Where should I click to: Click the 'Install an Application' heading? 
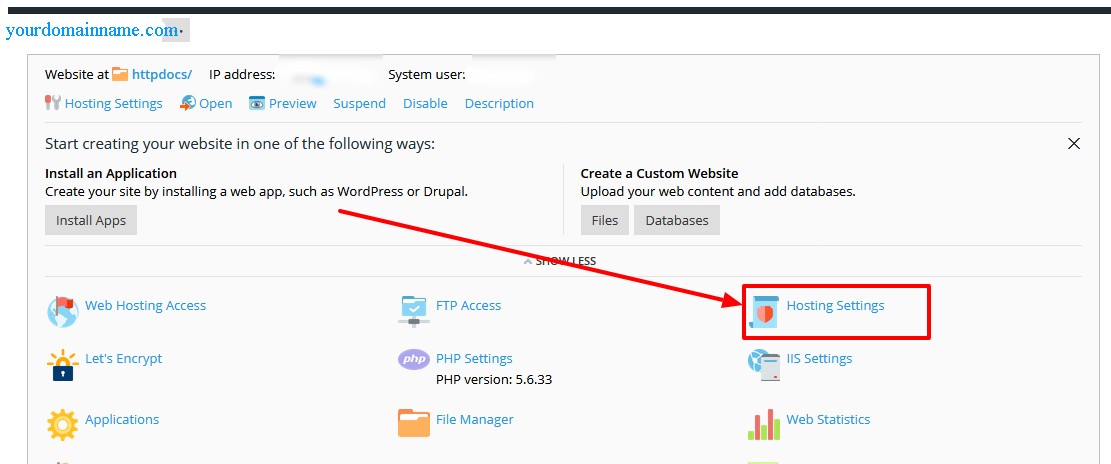(111, 173)
